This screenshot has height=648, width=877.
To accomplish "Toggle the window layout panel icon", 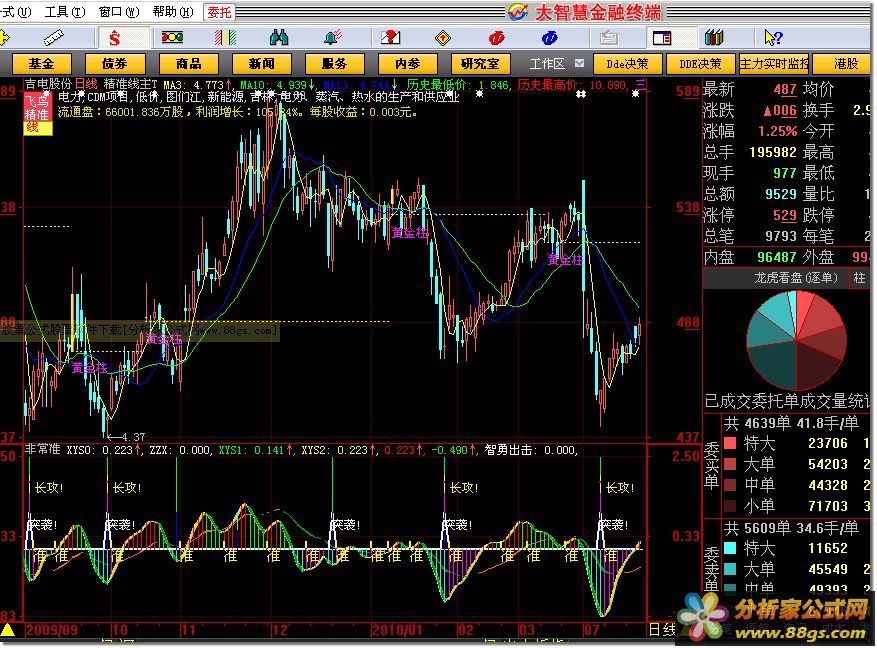I will click(x=662, y=38).
